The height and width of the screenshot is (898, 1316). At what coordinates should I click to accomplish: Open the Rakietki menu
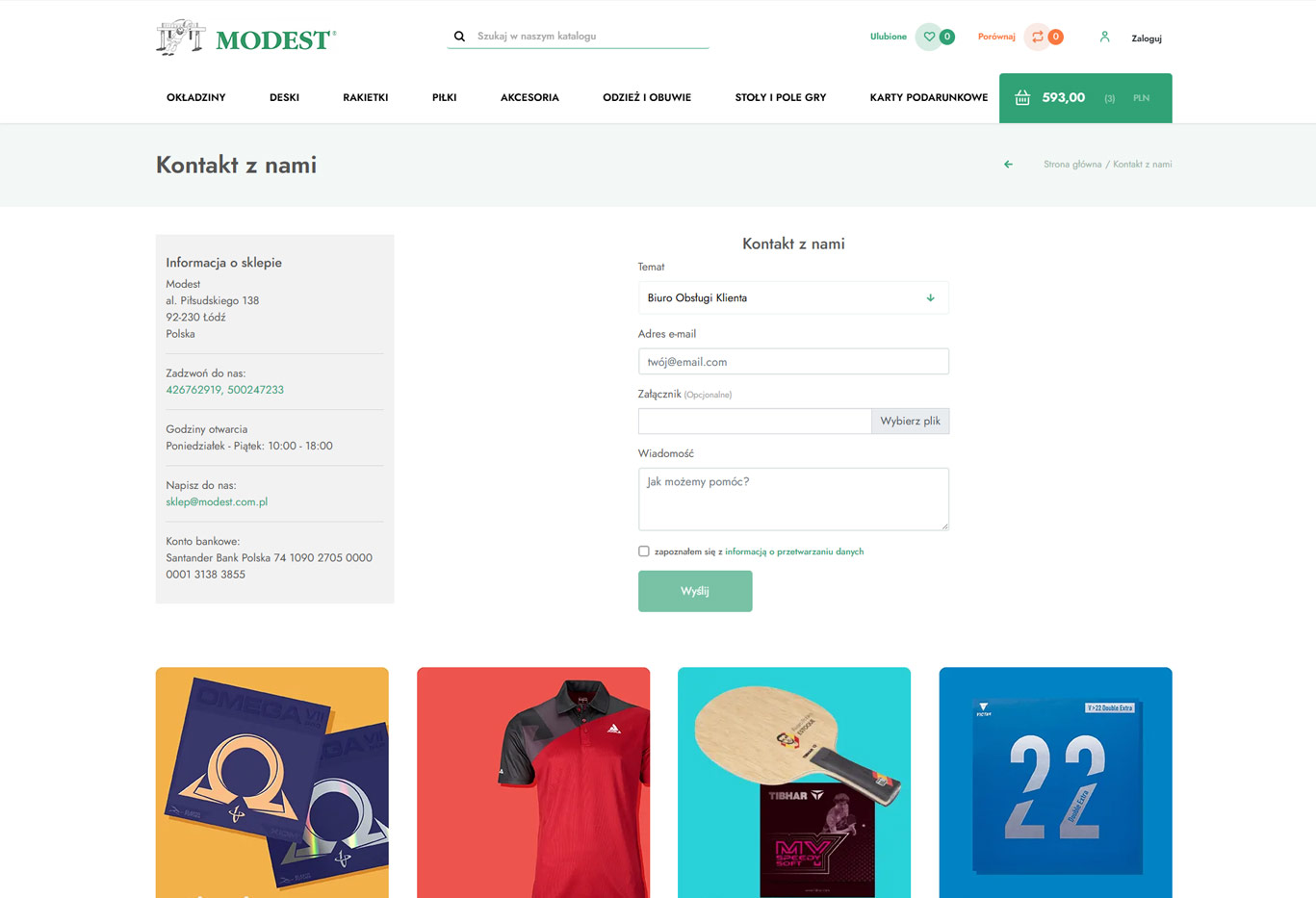tap(366, 98)
